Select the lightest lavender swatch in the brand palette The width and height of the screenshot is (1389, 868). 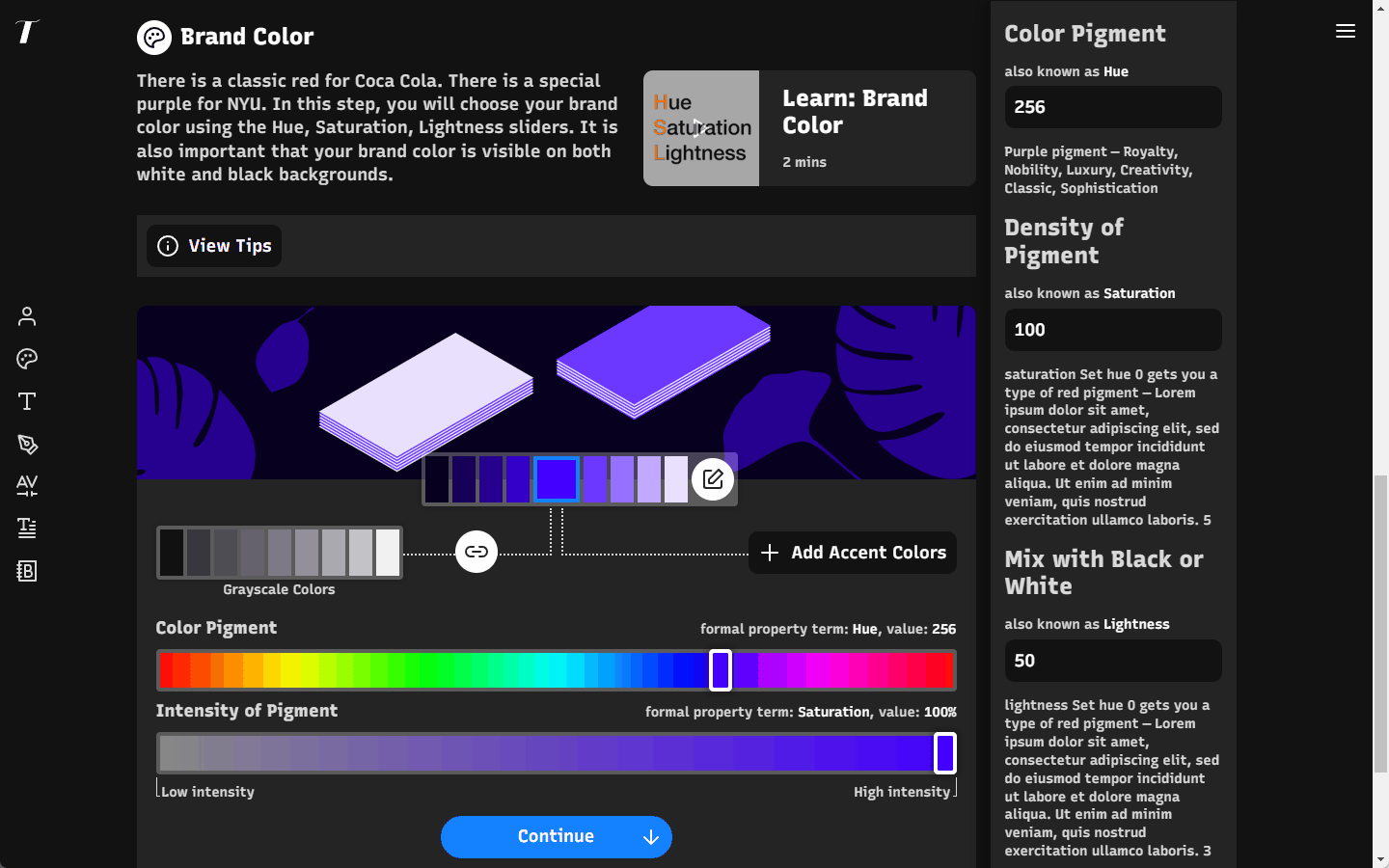[x=676, y=479]
